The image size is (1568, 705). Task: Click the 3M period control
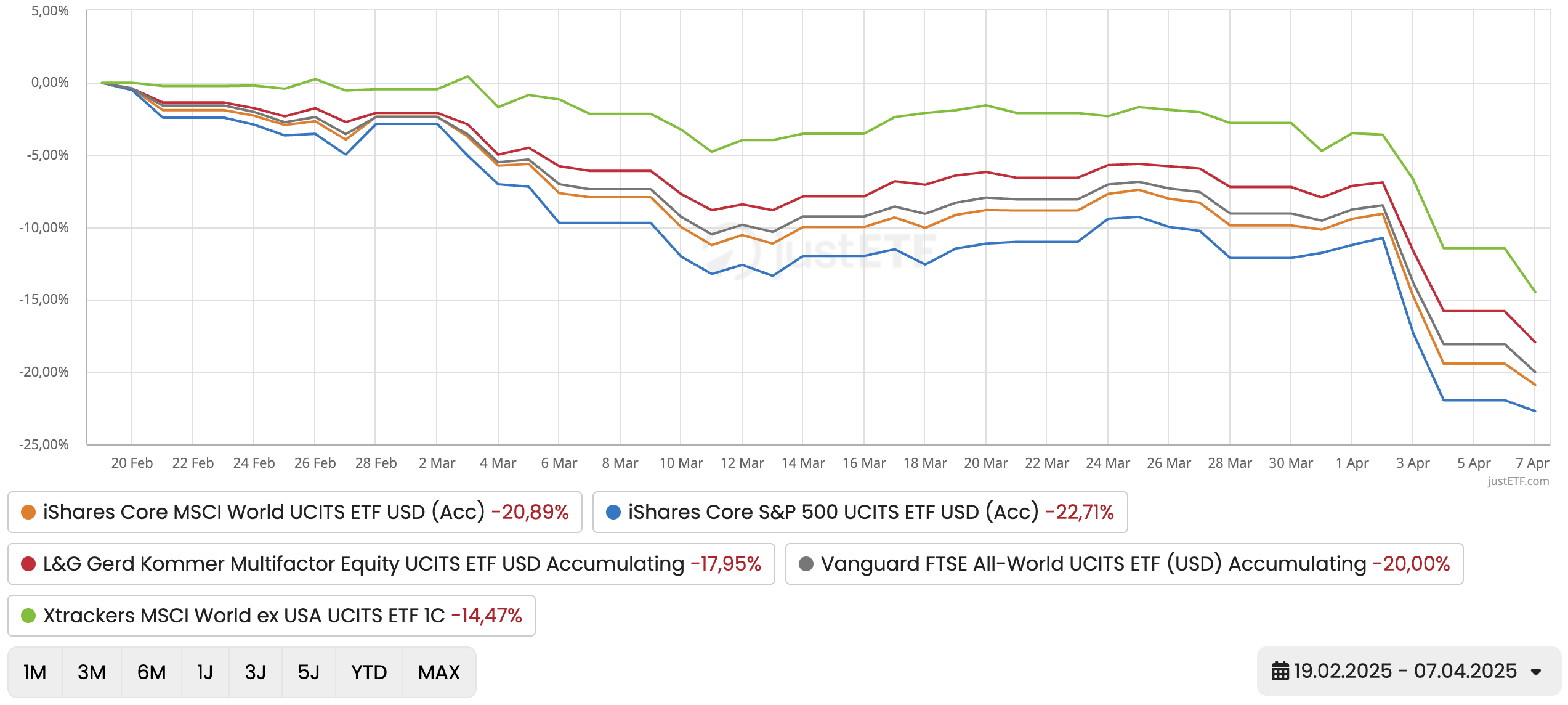tap(91, 672)
